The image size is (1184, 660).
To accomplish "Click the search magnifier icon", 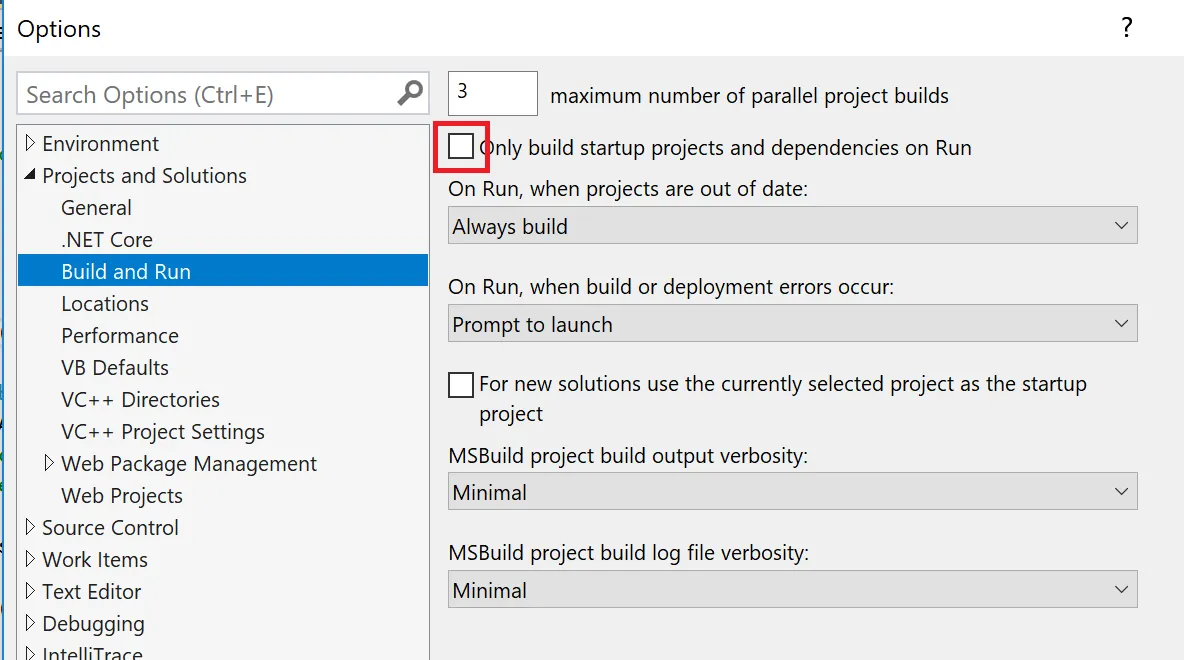I will [x=410, y=94].
